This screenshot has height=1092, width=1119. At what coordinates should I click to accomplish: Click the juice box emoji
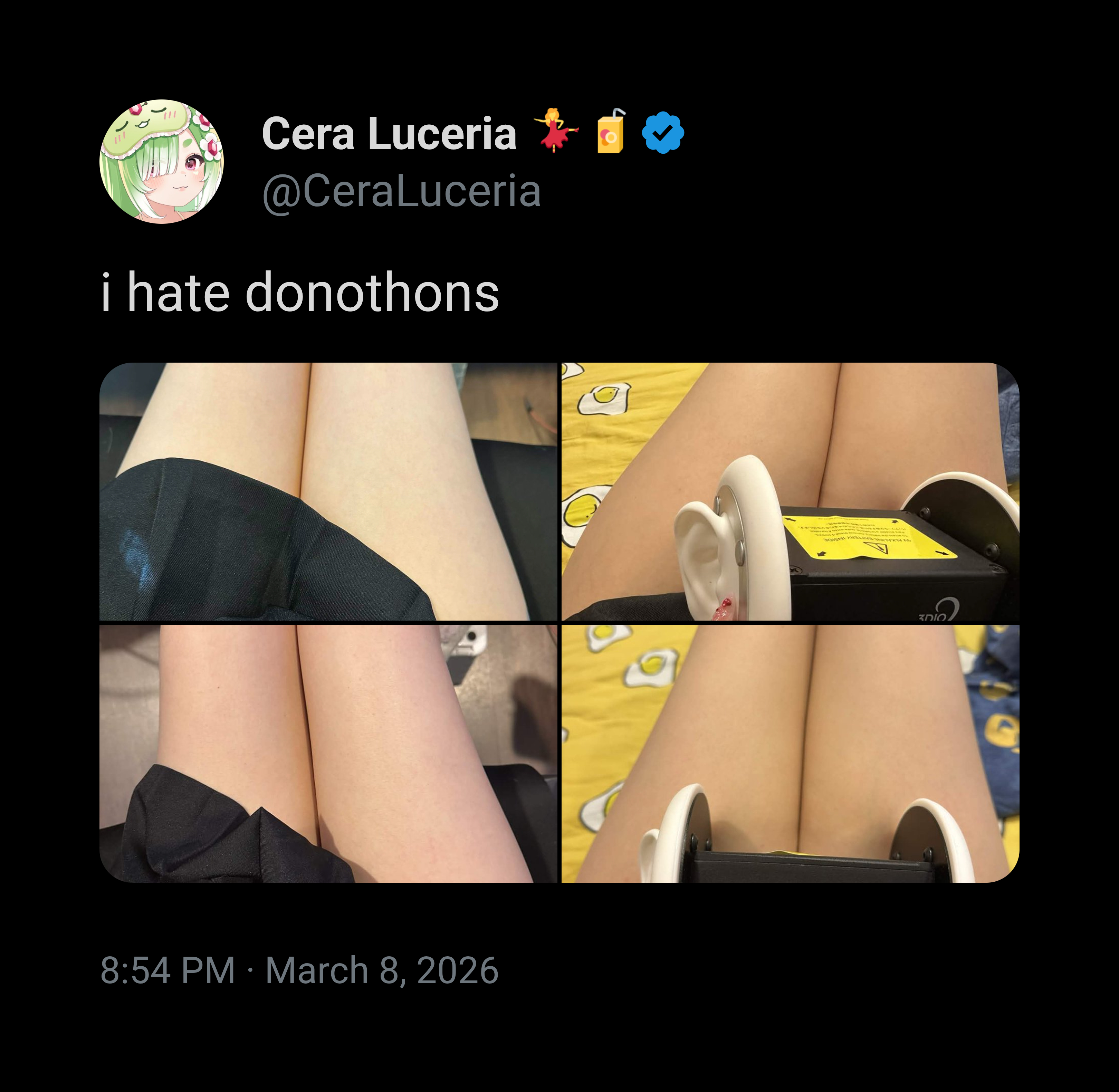(x=610, y=132)
